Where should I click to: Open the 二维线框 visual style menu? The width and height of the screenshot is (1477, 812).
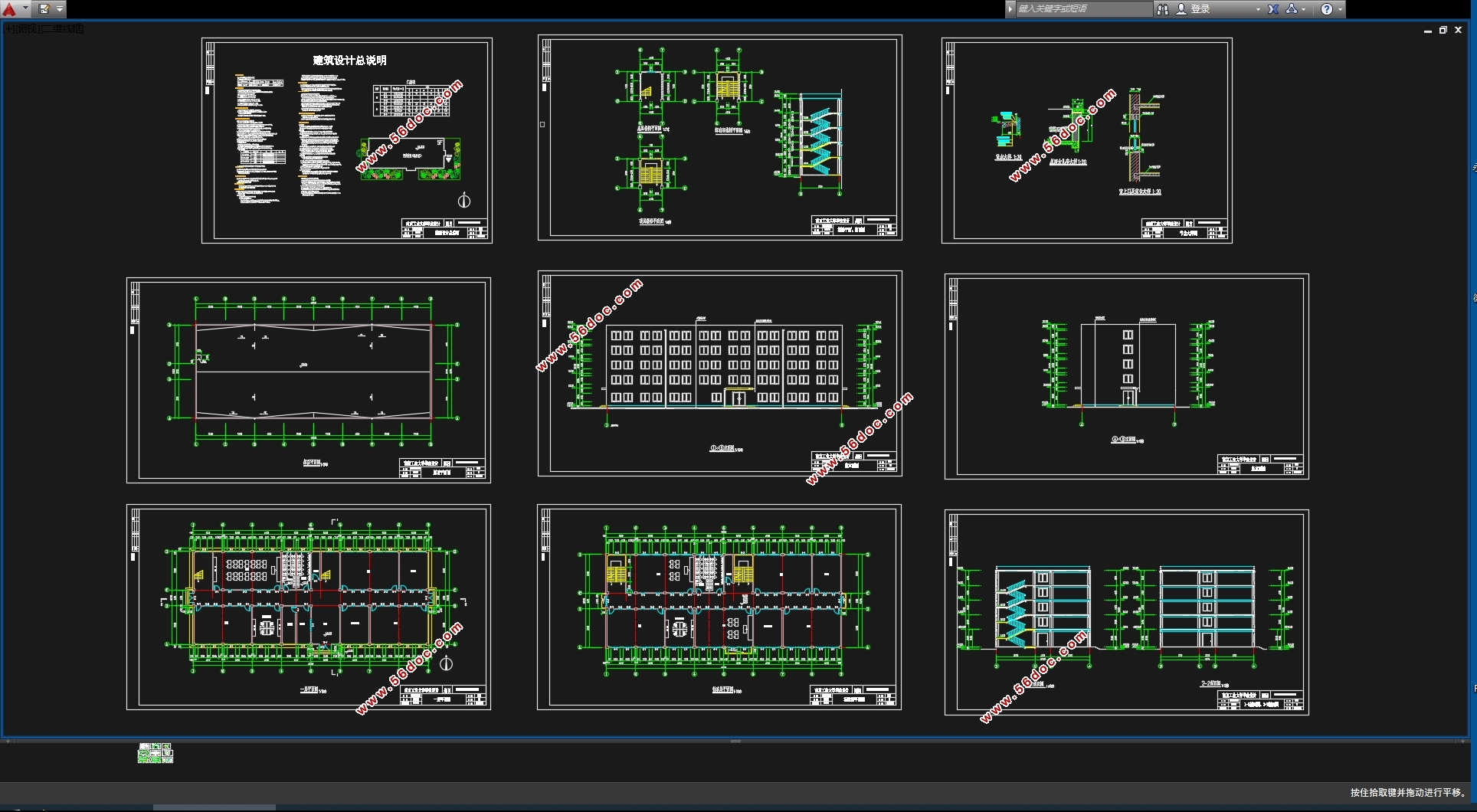tap(63, 29)
